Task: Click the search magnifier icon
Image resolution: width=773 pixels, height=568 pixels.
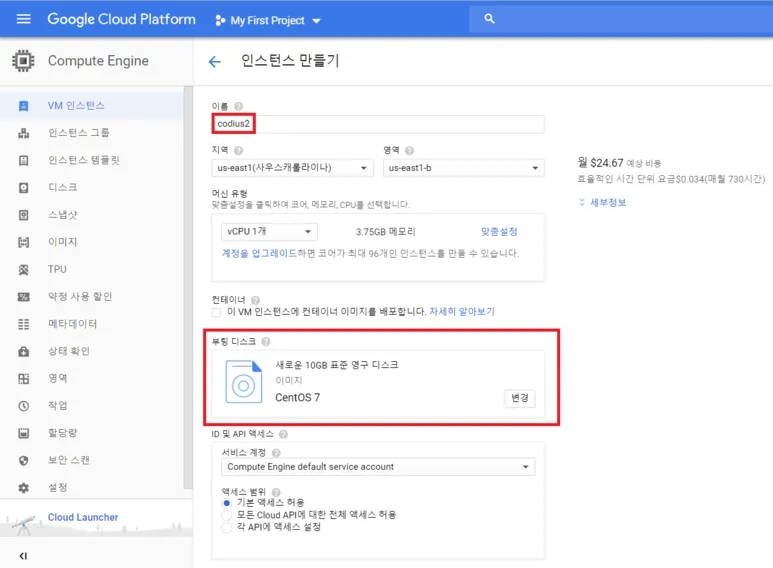Action: pyautogui.click(x=489, y=19)
